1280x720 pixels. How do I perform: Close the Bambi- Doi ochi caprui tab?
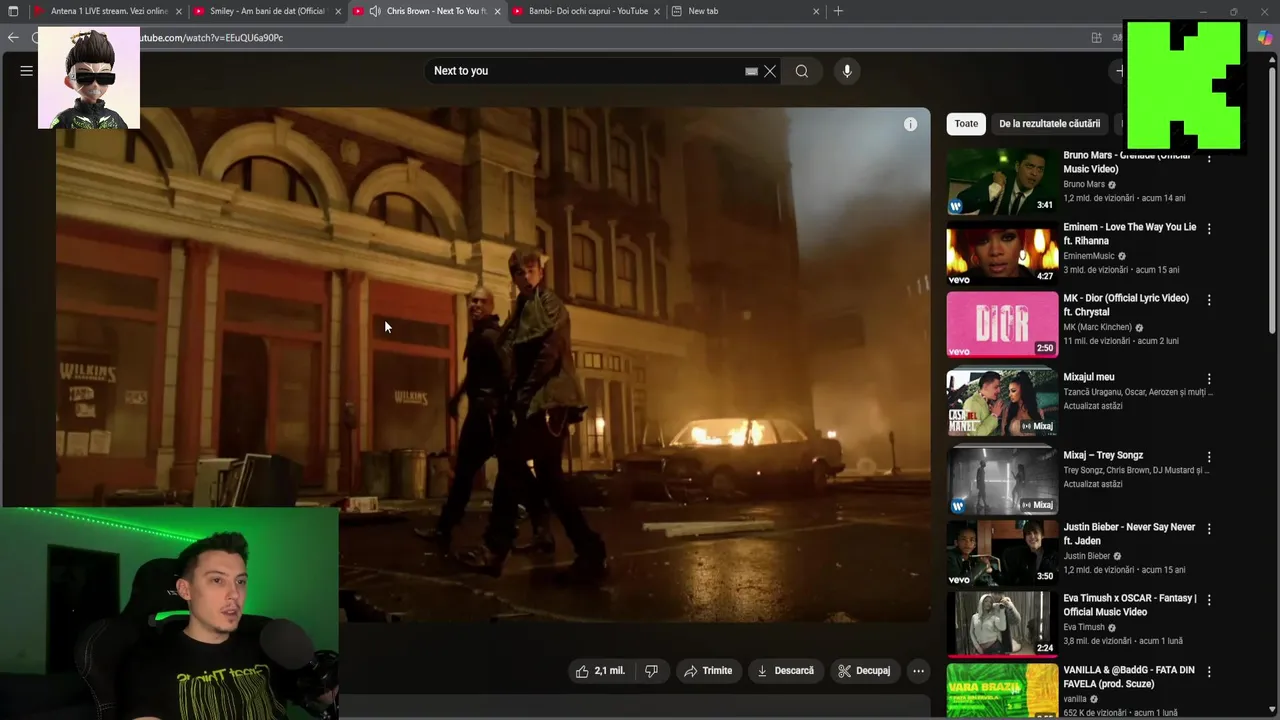tap(657, 11)
